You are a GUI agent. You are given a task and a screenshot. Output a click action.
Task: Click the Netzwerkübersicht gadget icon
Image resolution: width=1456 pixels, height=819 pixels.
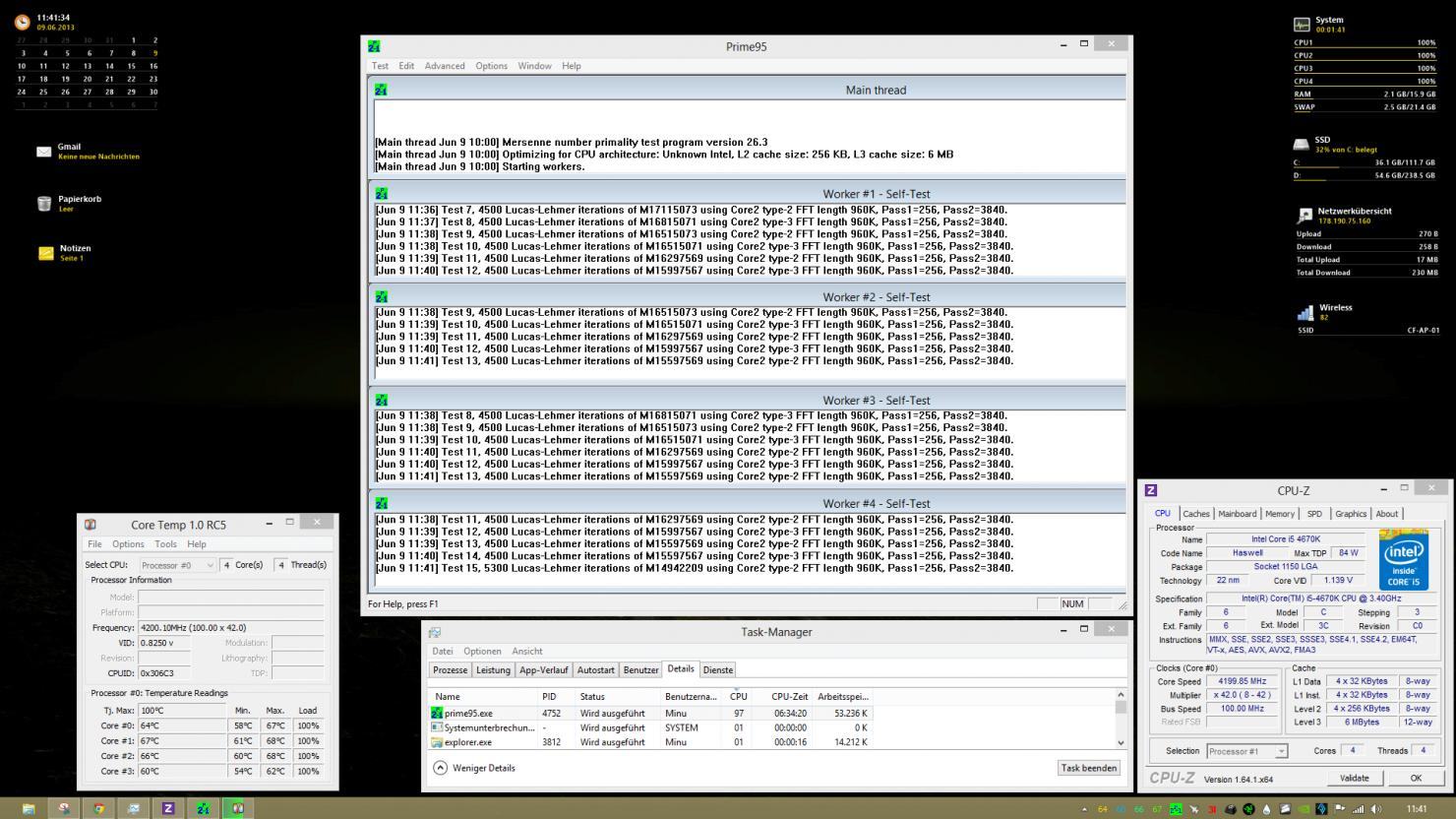click(x=1304, y=215)
